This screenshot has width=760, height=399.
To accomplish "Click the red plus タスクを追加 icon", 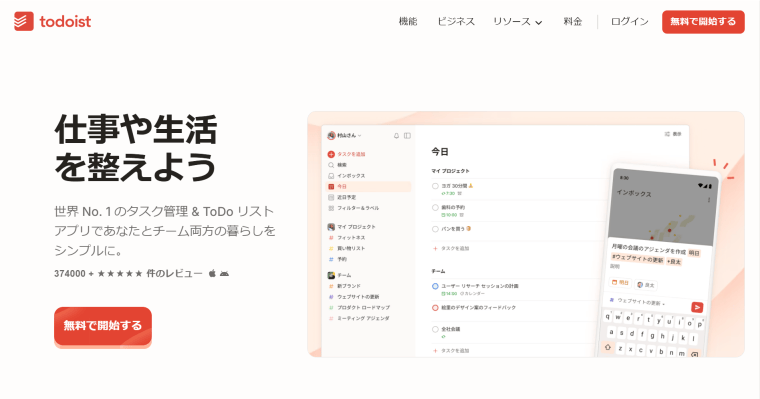I will [x=331, y=154].
